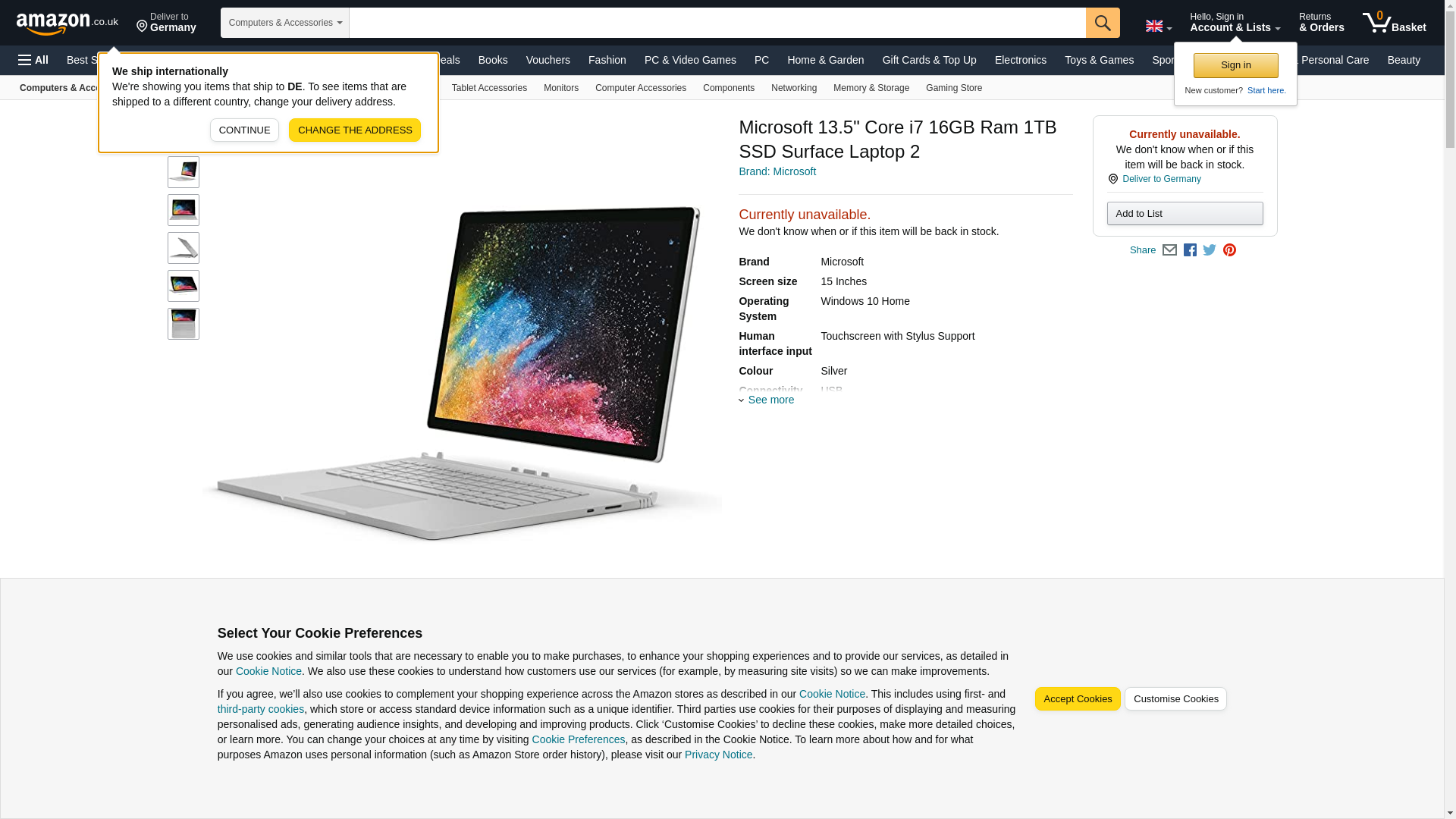Image resolution: width=1456 pixels, height=819 pixels.
Task: Share via email envelope icon
Action: coord(1169,250)
